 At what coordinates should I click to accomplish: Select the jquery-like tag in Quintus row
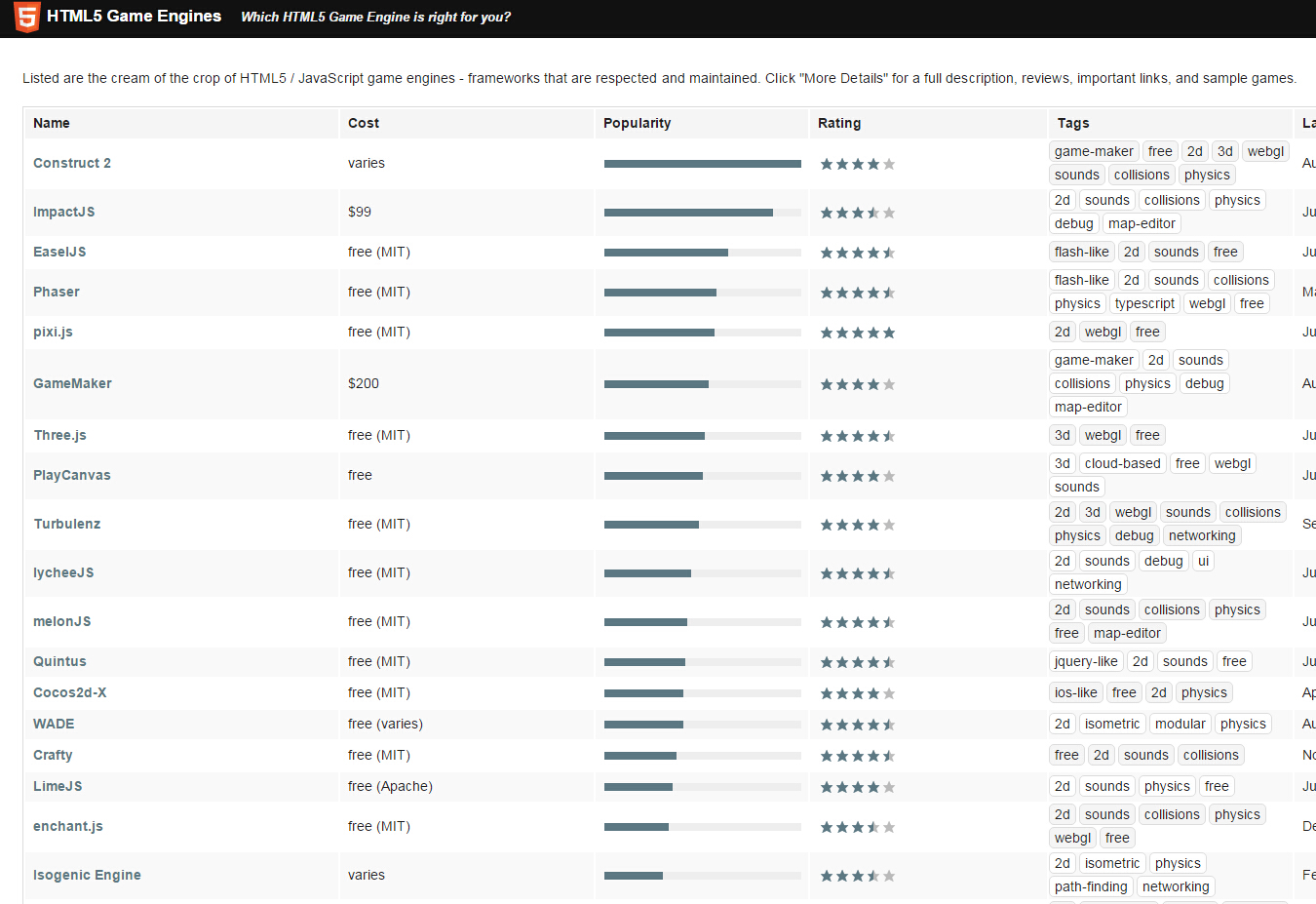click(1086, 661)
